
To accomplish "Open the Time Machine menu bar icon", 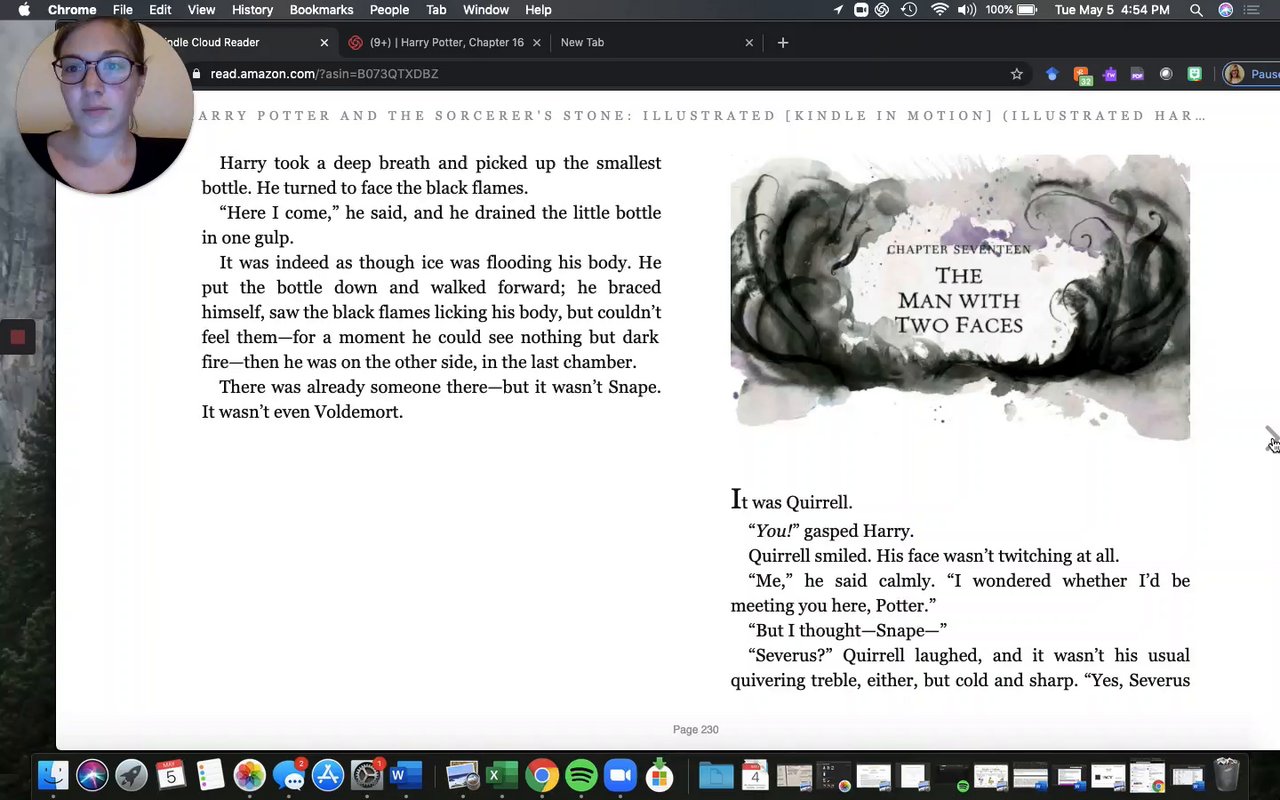I will [x=909, y=10].
